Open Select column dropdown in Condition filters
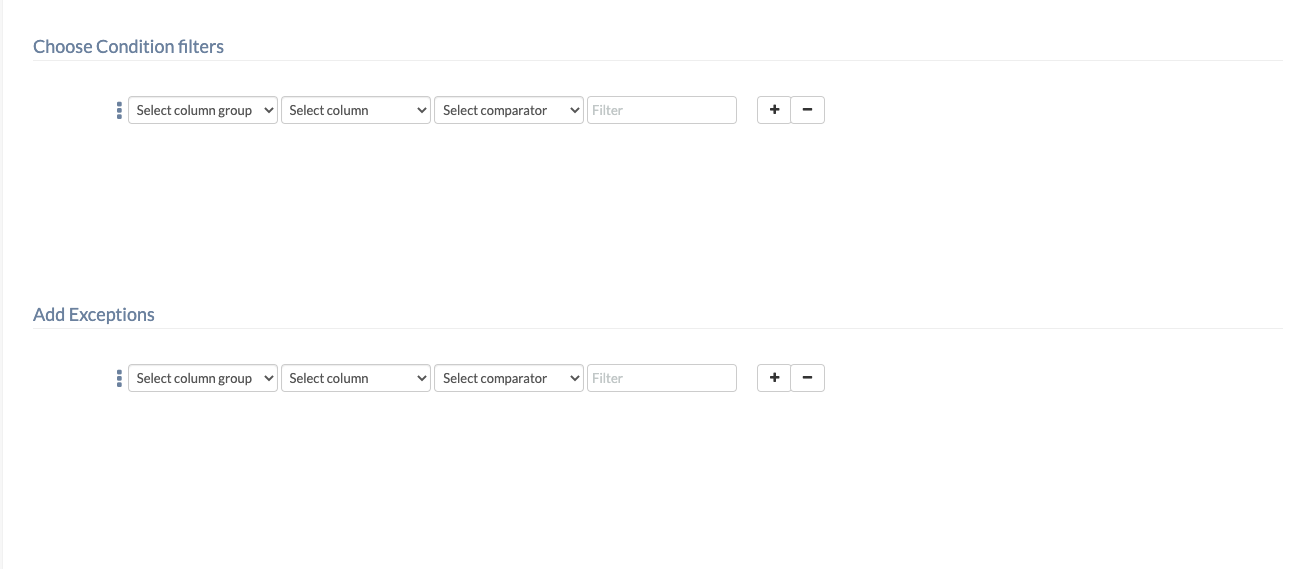1293x569 pixels. (x=356, y=110)
